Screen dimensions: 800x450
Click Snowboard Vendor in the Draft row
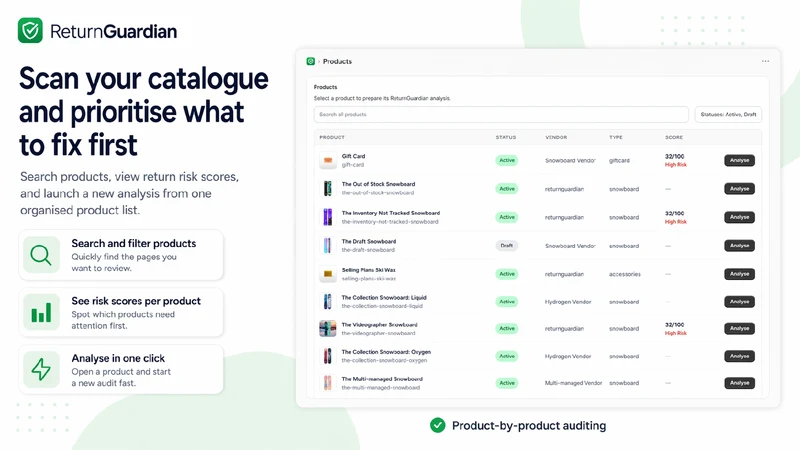570,245
